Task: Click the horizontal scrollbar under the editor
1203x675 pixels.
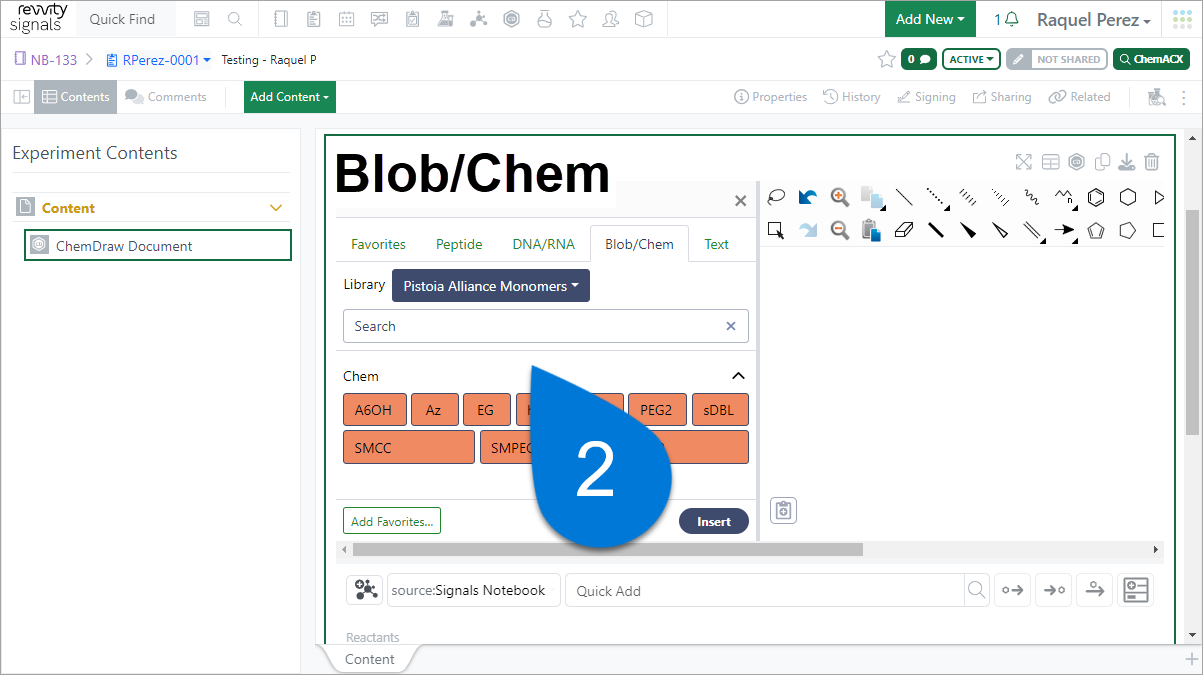Action: click(x=607, y=549)
